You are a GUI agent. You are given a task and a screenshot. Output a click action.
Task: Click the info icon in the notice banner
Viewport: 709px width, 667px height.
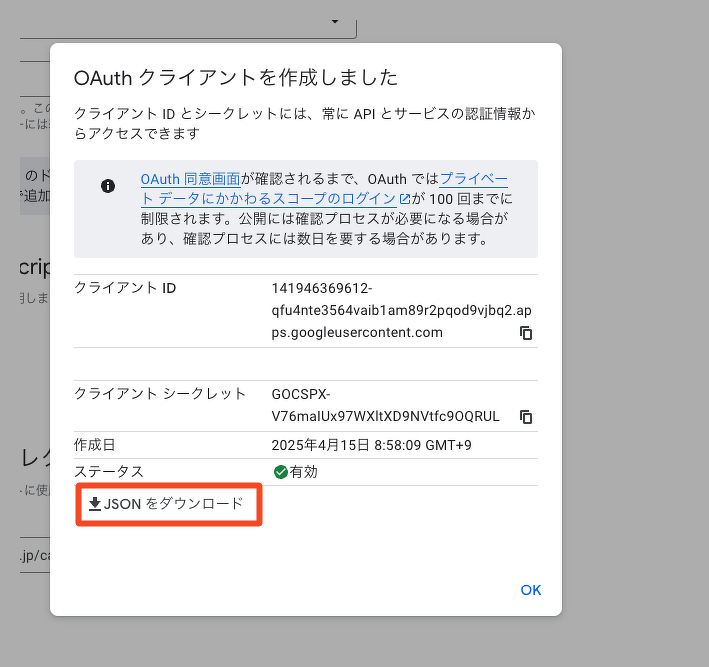coord(108,186)
